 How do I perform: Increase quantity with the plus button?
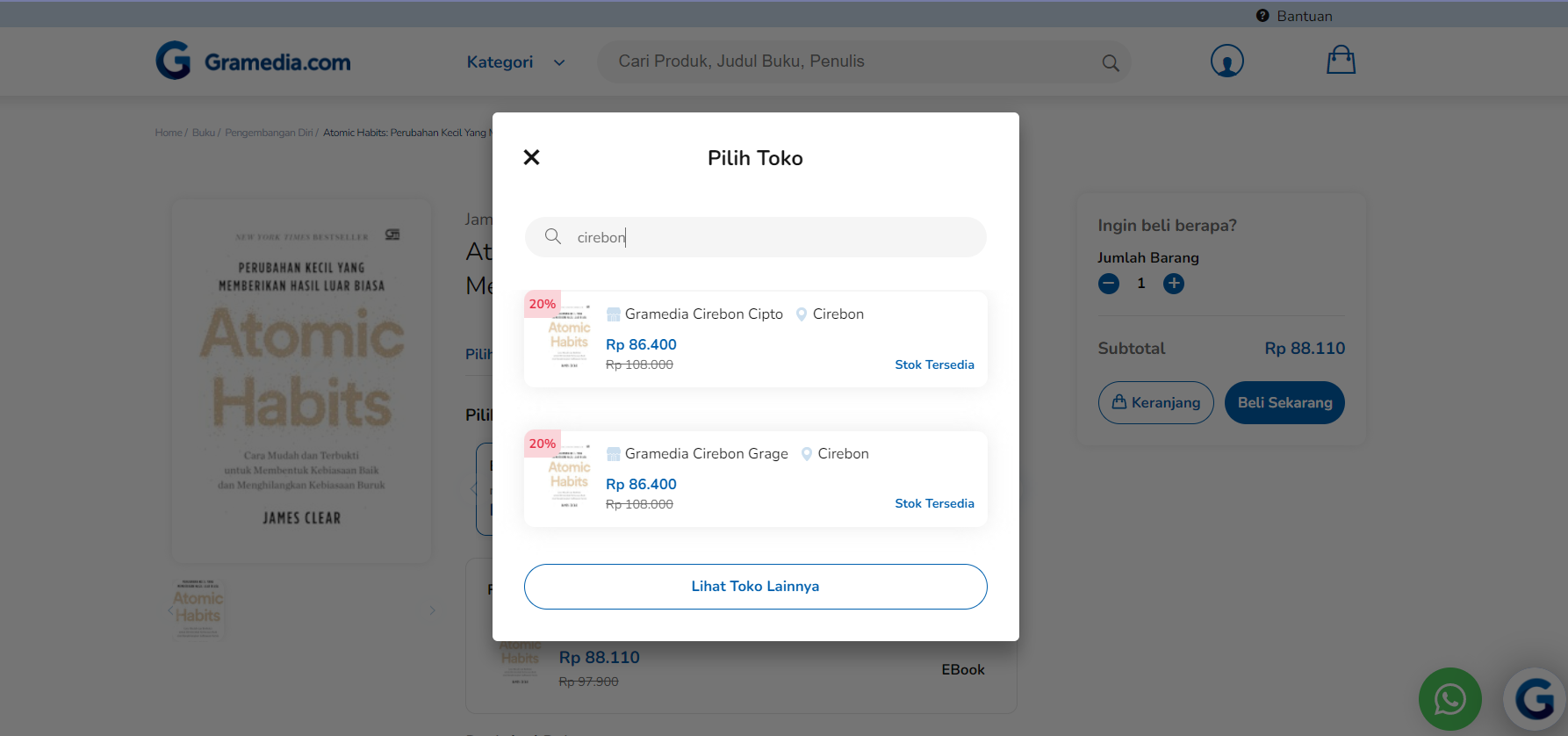pyautogui.click(x=1174, y=284)
